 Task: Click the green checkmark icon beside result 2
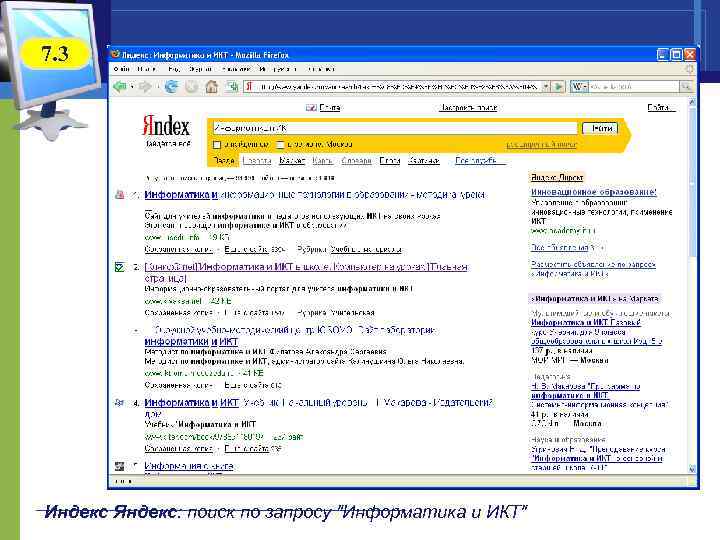119,267
